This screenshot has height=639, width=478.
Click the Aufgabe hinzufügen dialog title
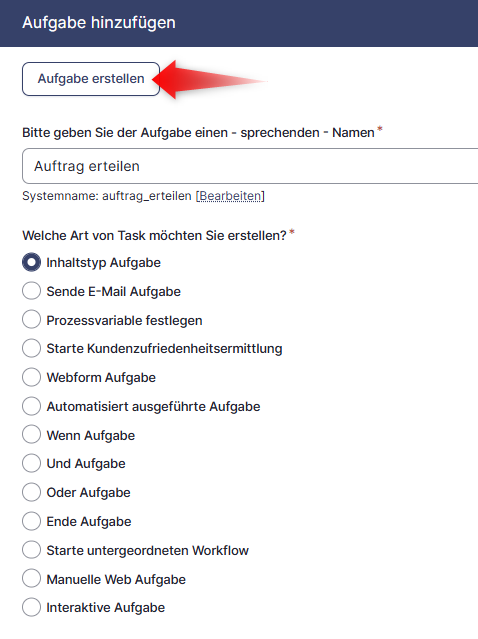click(x=99, y=22)
